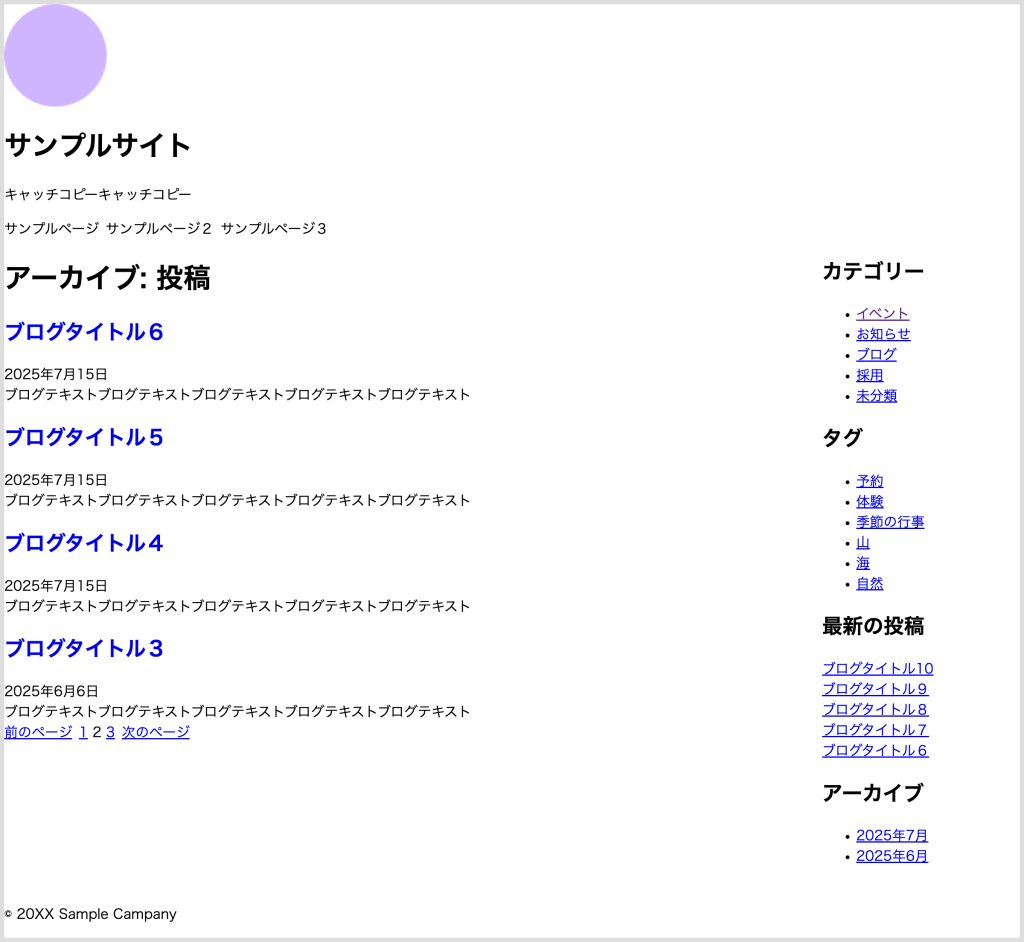Click the タグ sidebar heading
Viewport: 1024px width, 942px height.
pyautogui.click(x=842, y=438)
